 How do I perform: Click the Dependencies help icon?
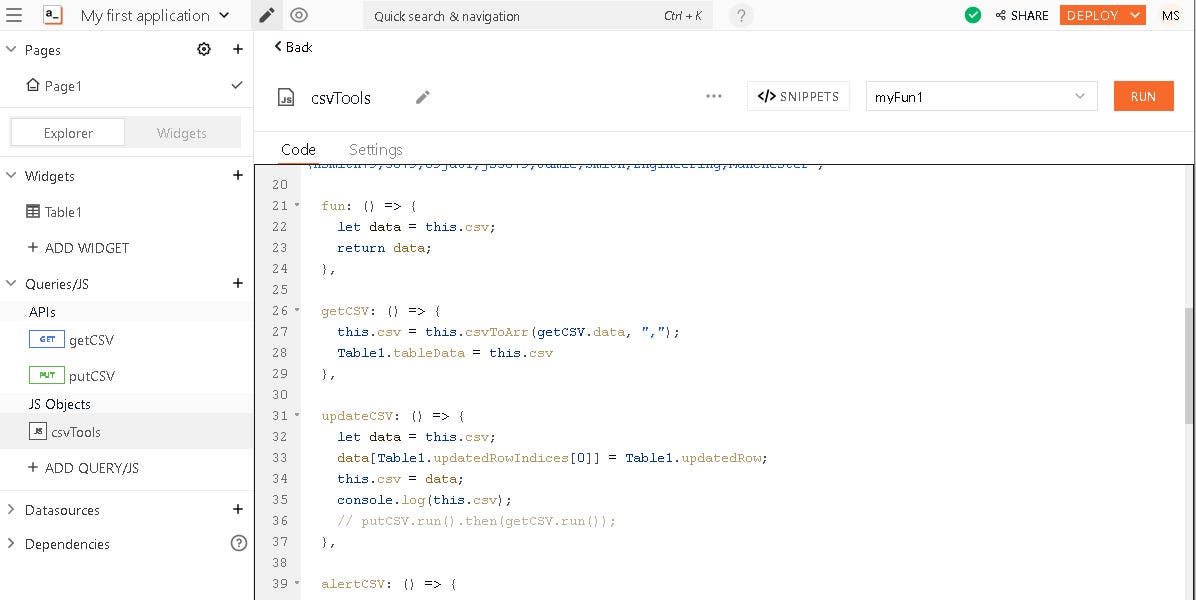point(239,543)
